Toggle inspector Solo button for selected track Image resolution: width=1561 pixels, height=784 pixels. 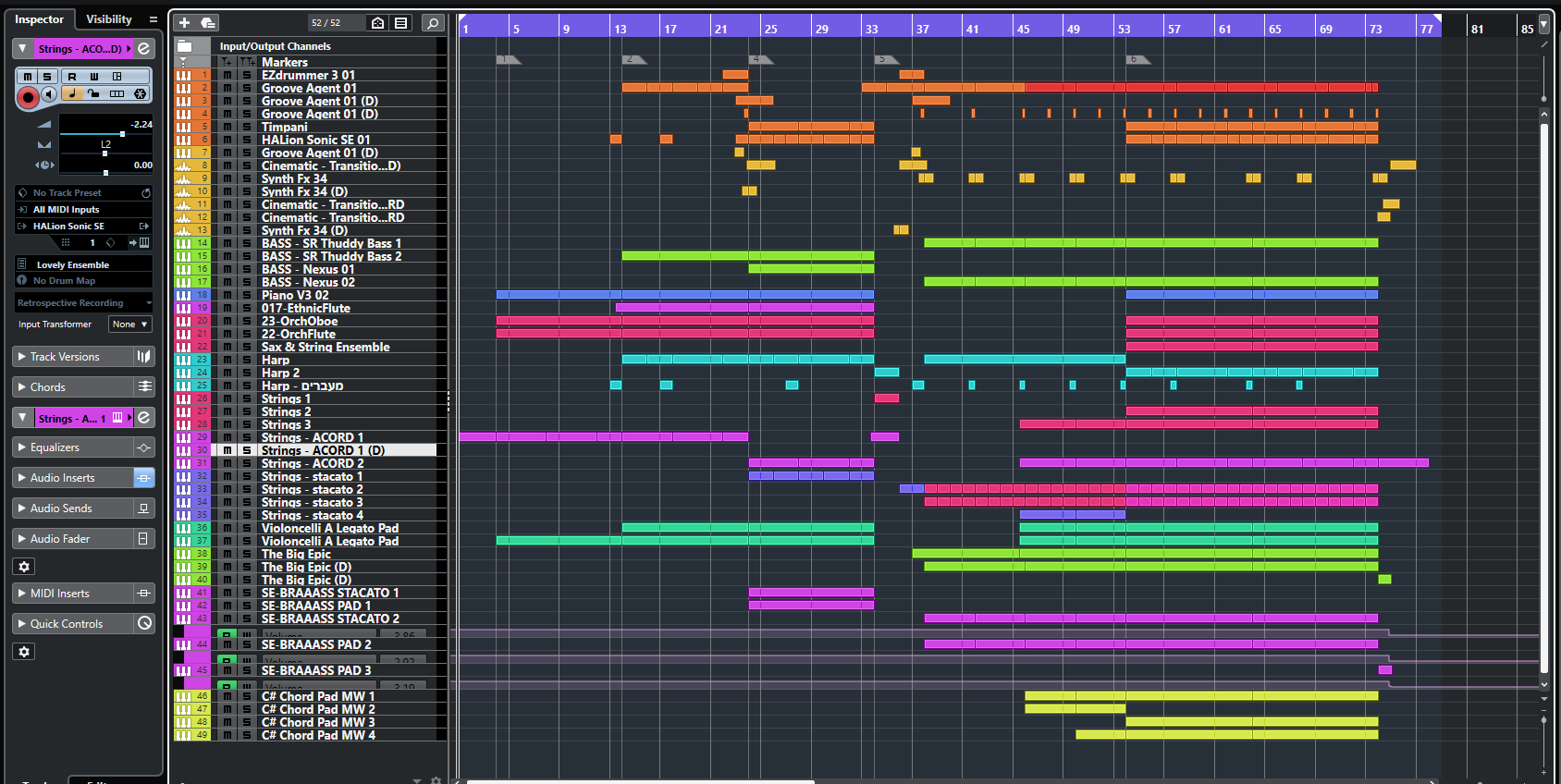47,76
